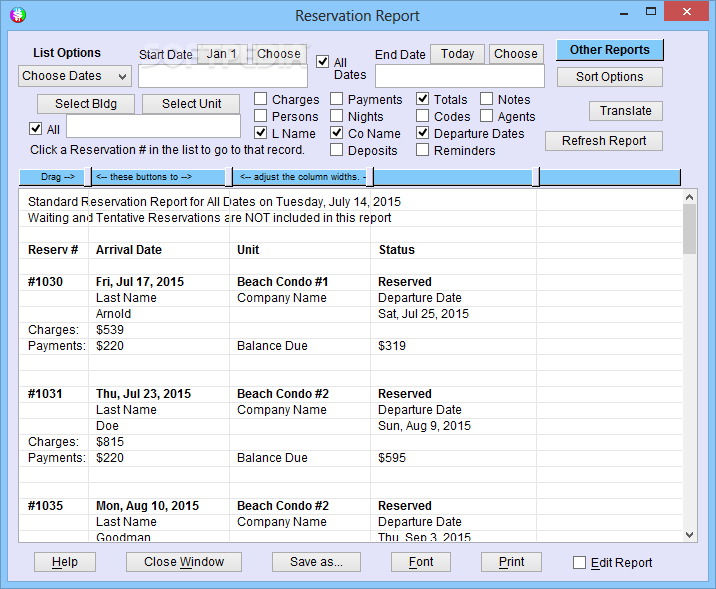The image size is (716, 589).
Task: Open reservation #1031 record
Action: click(x=45, y=394)
